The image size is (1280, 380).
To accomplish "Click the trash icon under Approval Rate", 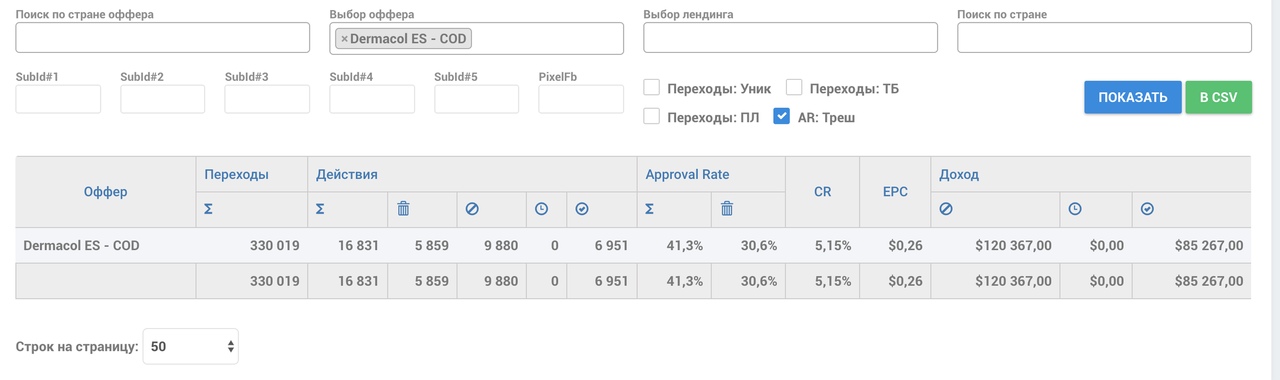I will click(x=727, y=209).
